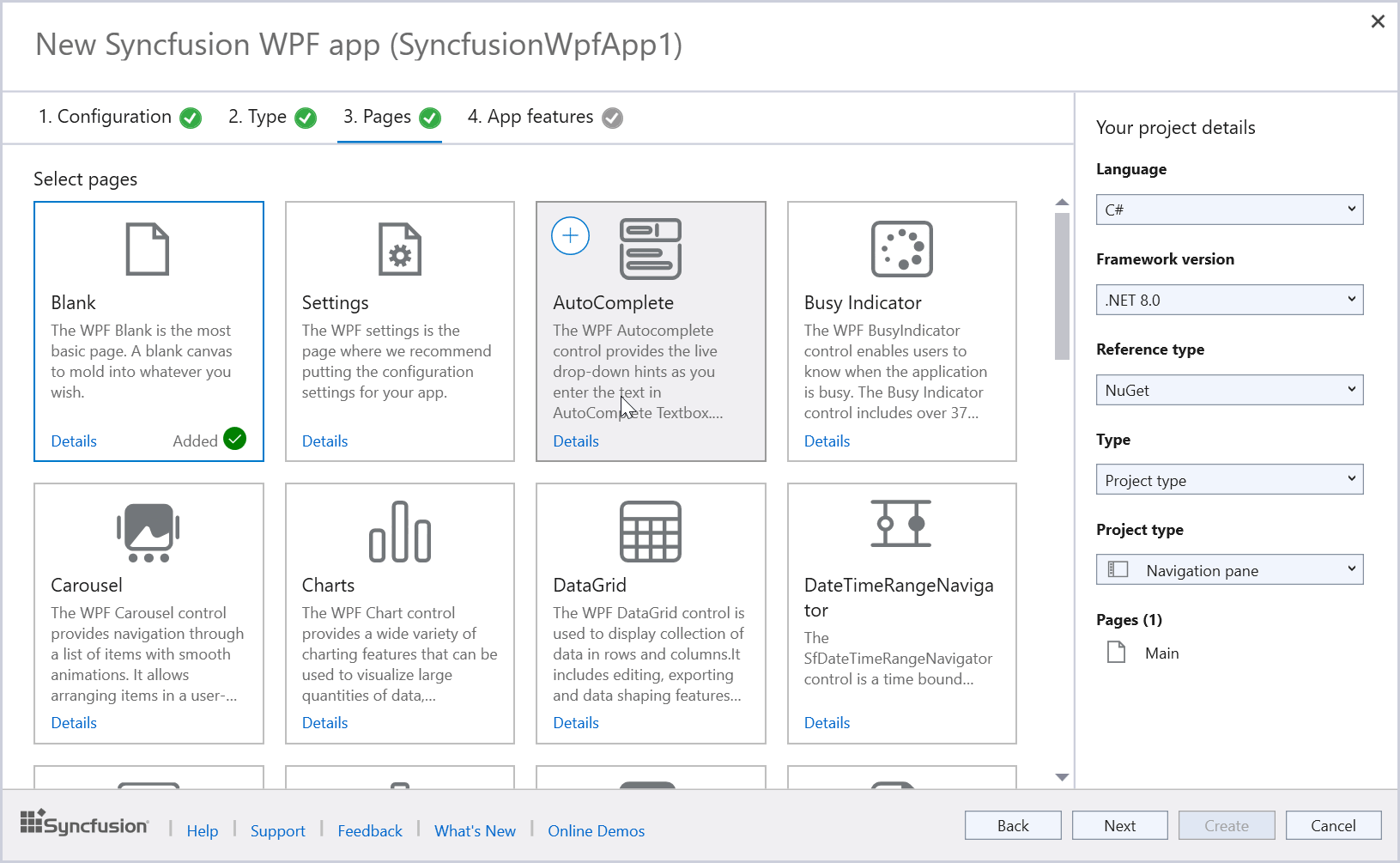1400x863 pixels.
Task: Toggle the Added checkmark on Blank page
Action: pyautogui.click(x=234, y=439)
